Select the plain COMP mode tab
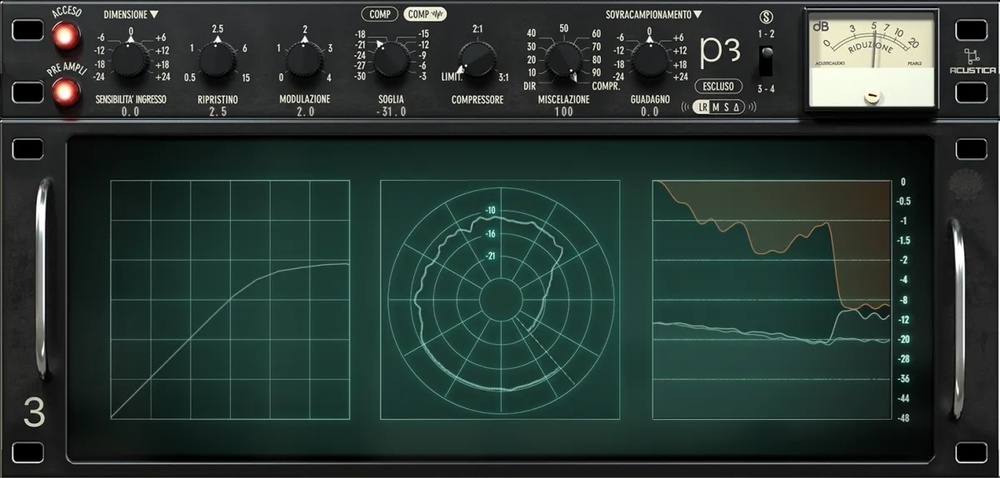 (379, 15)
